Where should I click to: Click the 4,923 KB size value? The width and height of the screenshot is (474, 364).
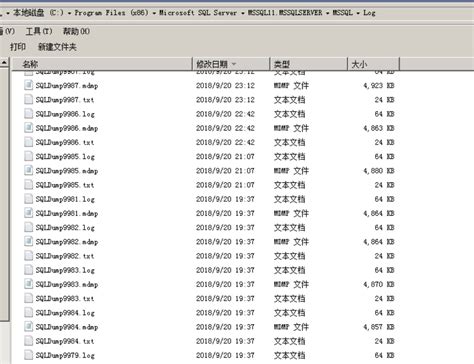tap(379, 85)
